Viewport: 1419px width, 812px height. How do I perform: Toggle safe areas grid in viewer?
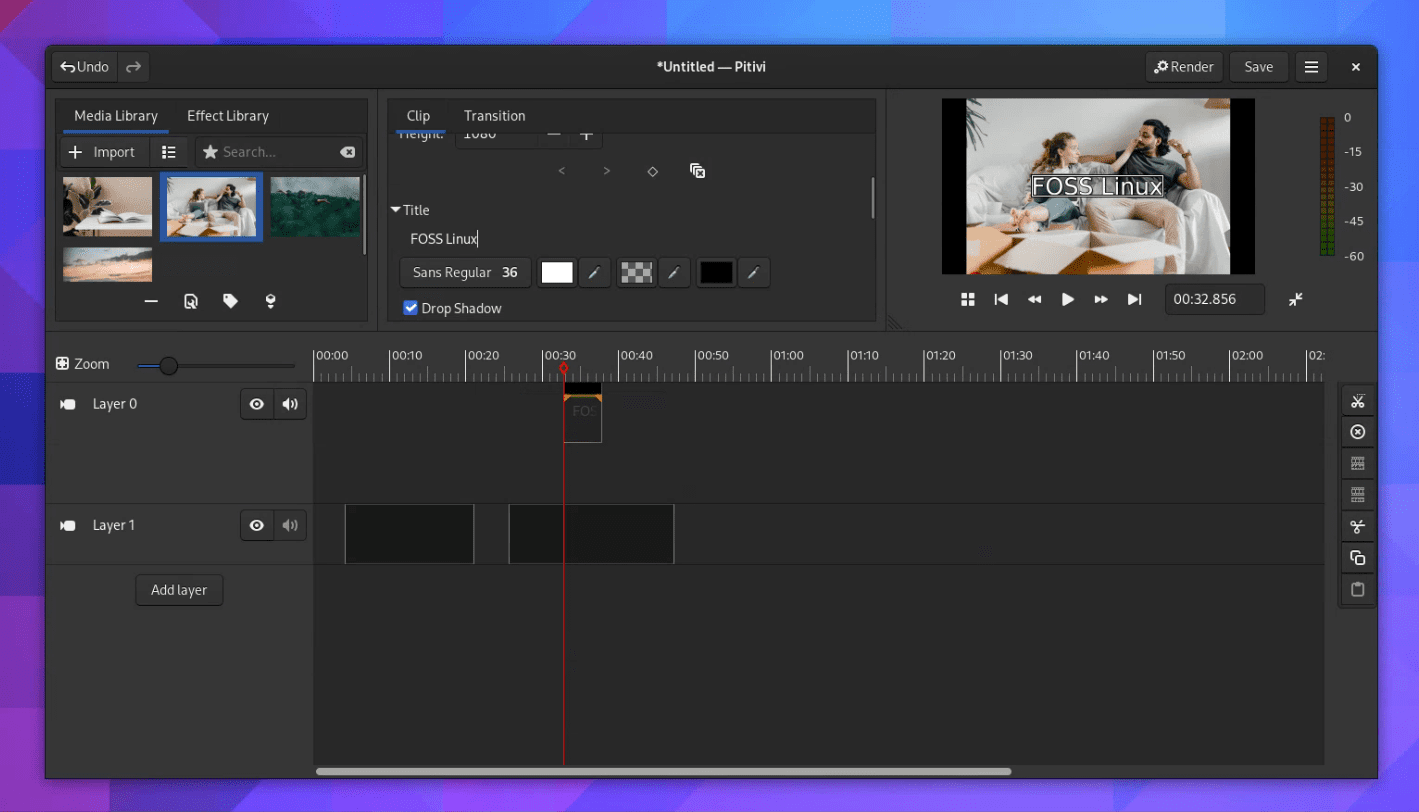[968, 299]
